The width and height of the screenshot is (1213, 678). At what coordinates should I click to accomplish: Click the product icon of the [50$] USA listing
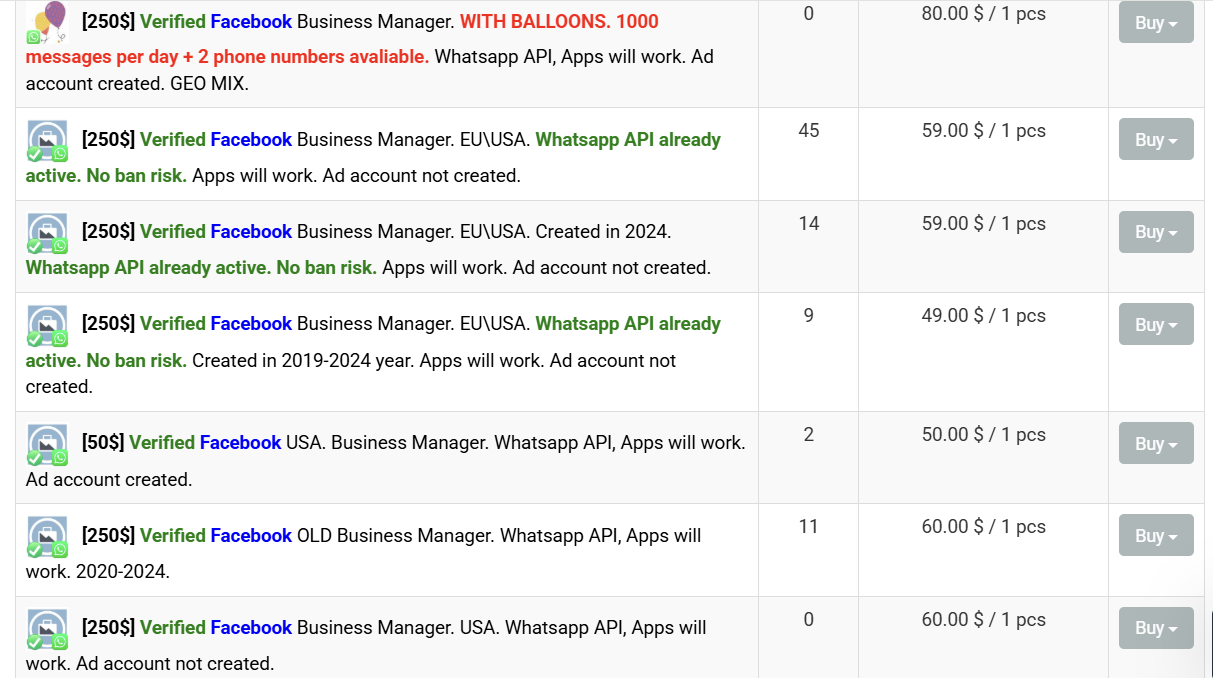pos(47,444)
